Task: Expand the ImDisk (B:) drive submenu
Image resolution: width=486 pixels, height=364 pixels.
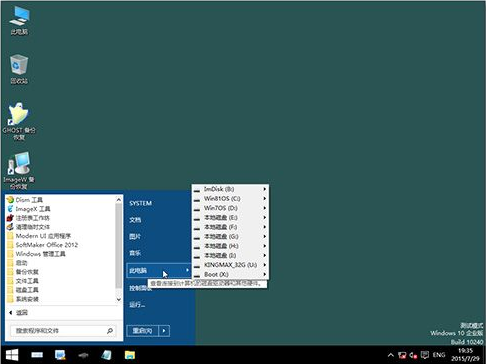Action: coord(230,189)
